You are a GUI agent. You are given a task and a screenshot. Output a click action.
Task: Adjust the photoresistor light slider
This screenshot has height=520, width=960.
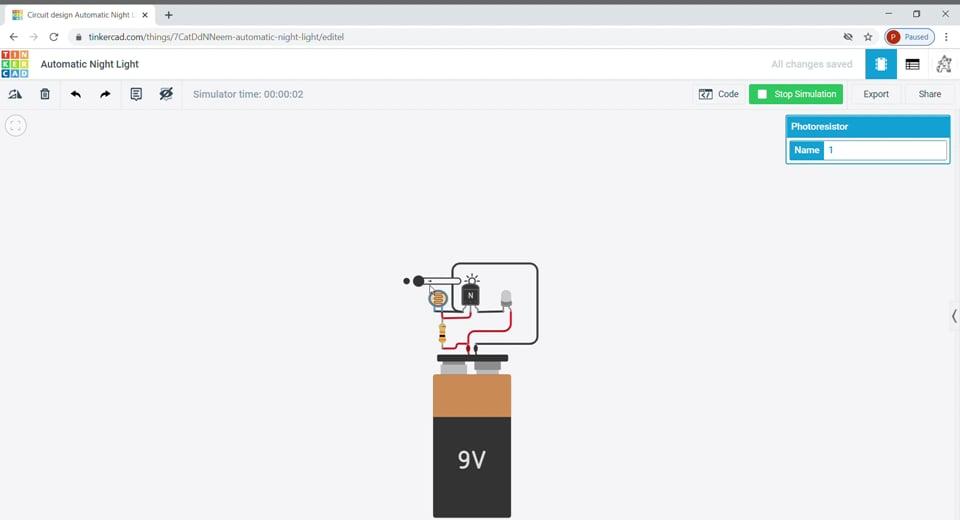419,281
